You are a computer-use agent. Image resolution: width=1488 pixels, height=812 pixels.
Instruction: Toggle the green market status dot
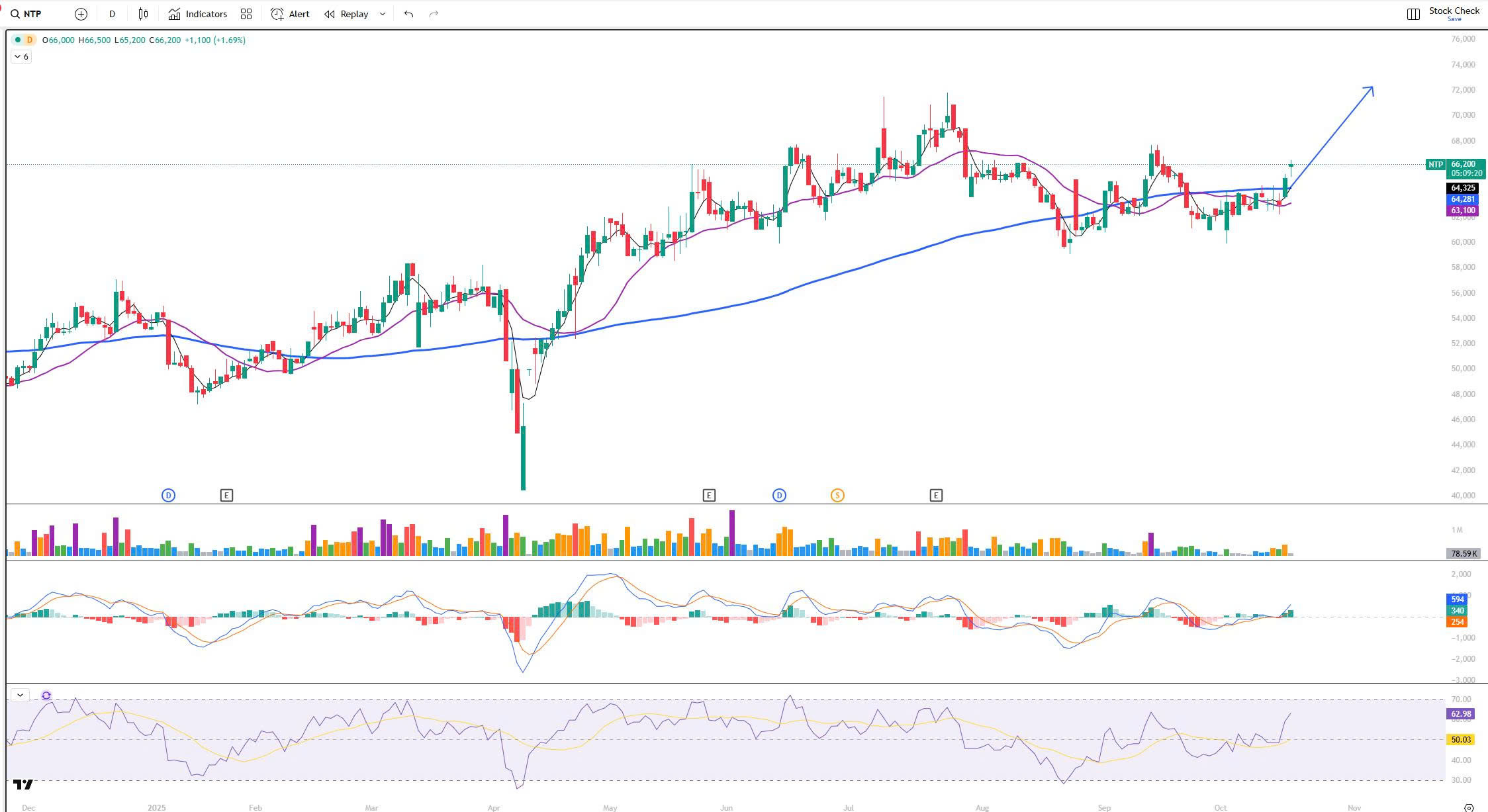tap(17, 40)
